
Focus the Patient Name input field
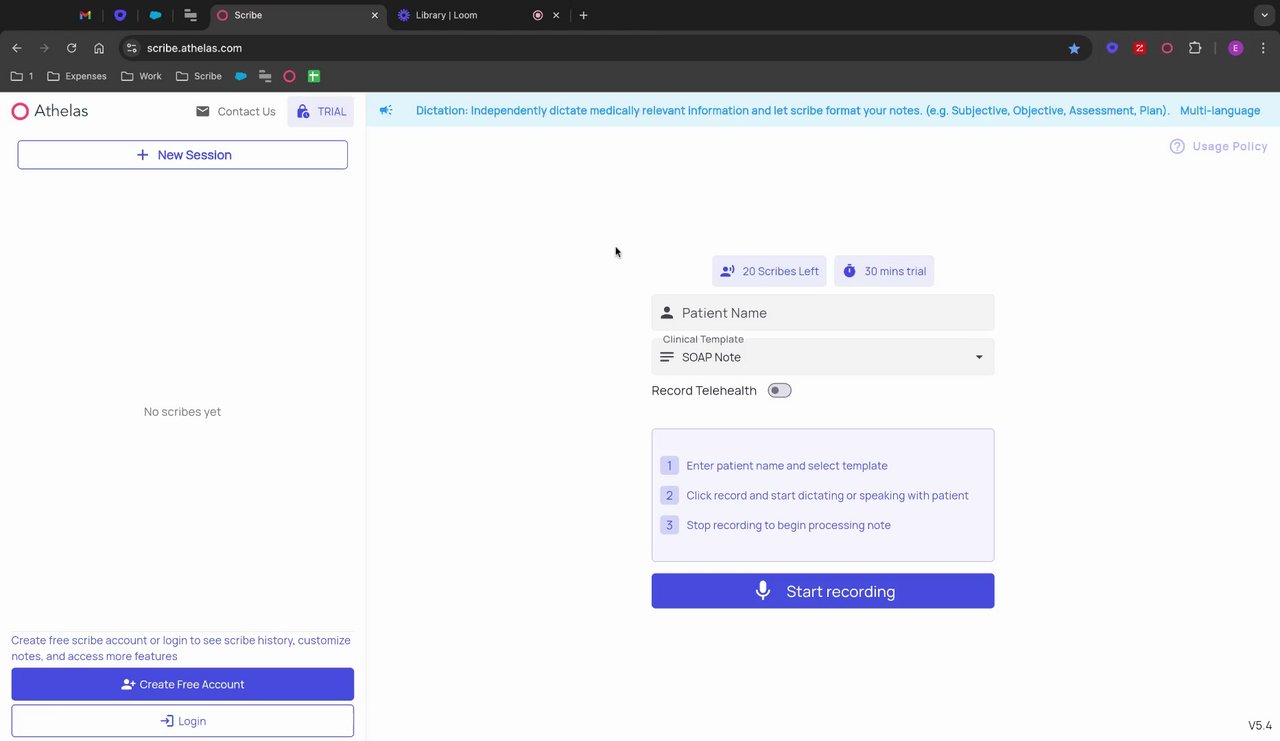point(823,312)
